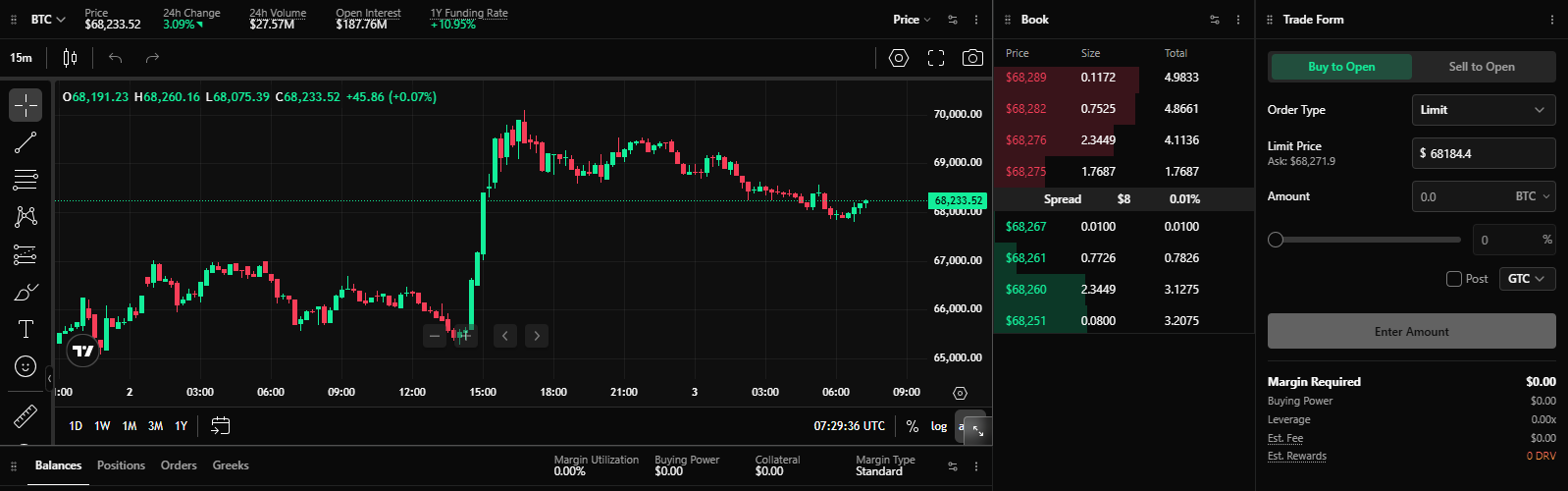Screen dimensions: 1568x491
Task: Open the emoji icons tool
Action: 26,366
